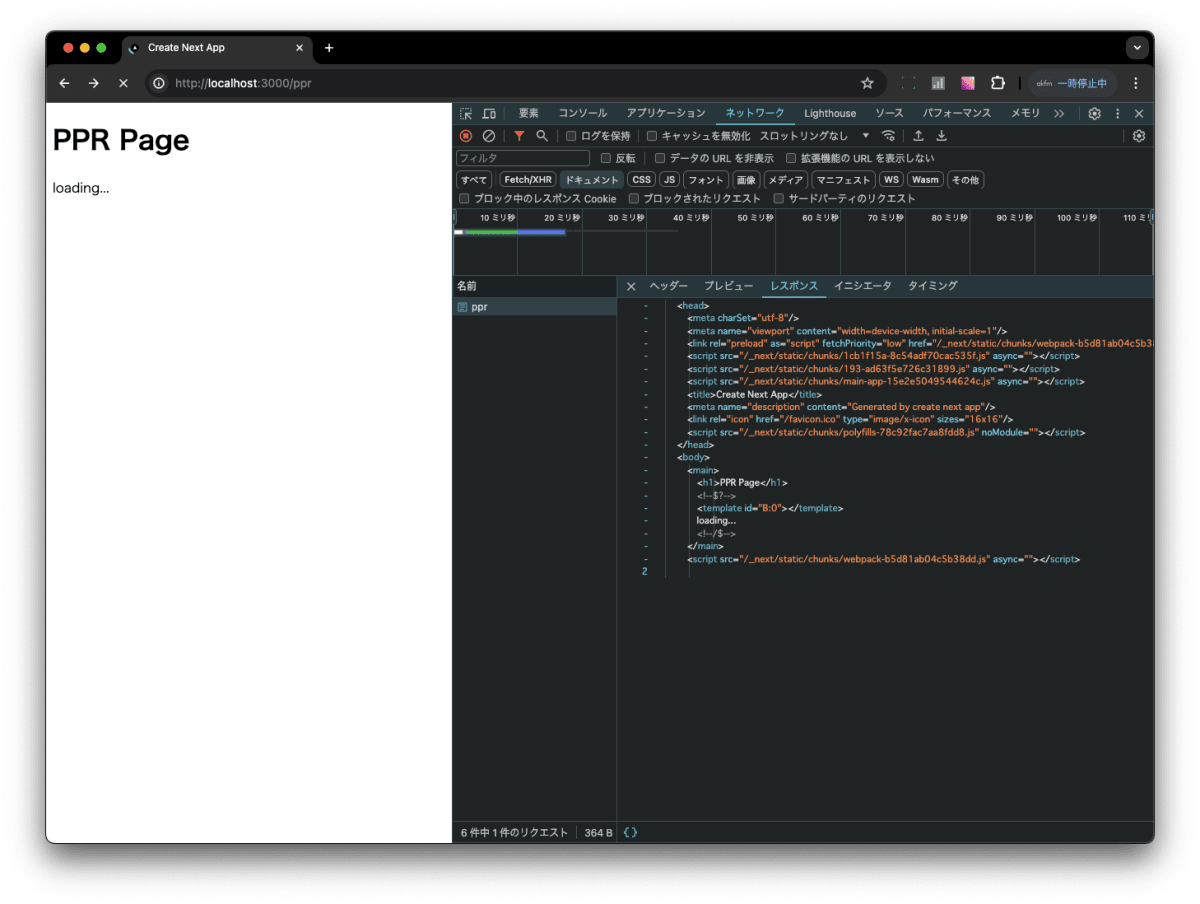Open スロットリングなし throttling dropdown
This screenshot has width=1200, height=904.
tap(814, 136)
